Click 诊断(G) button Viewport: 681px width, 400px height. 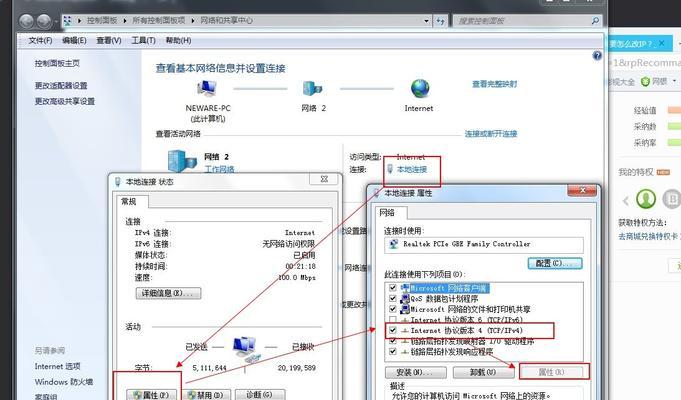click(260, 394)
